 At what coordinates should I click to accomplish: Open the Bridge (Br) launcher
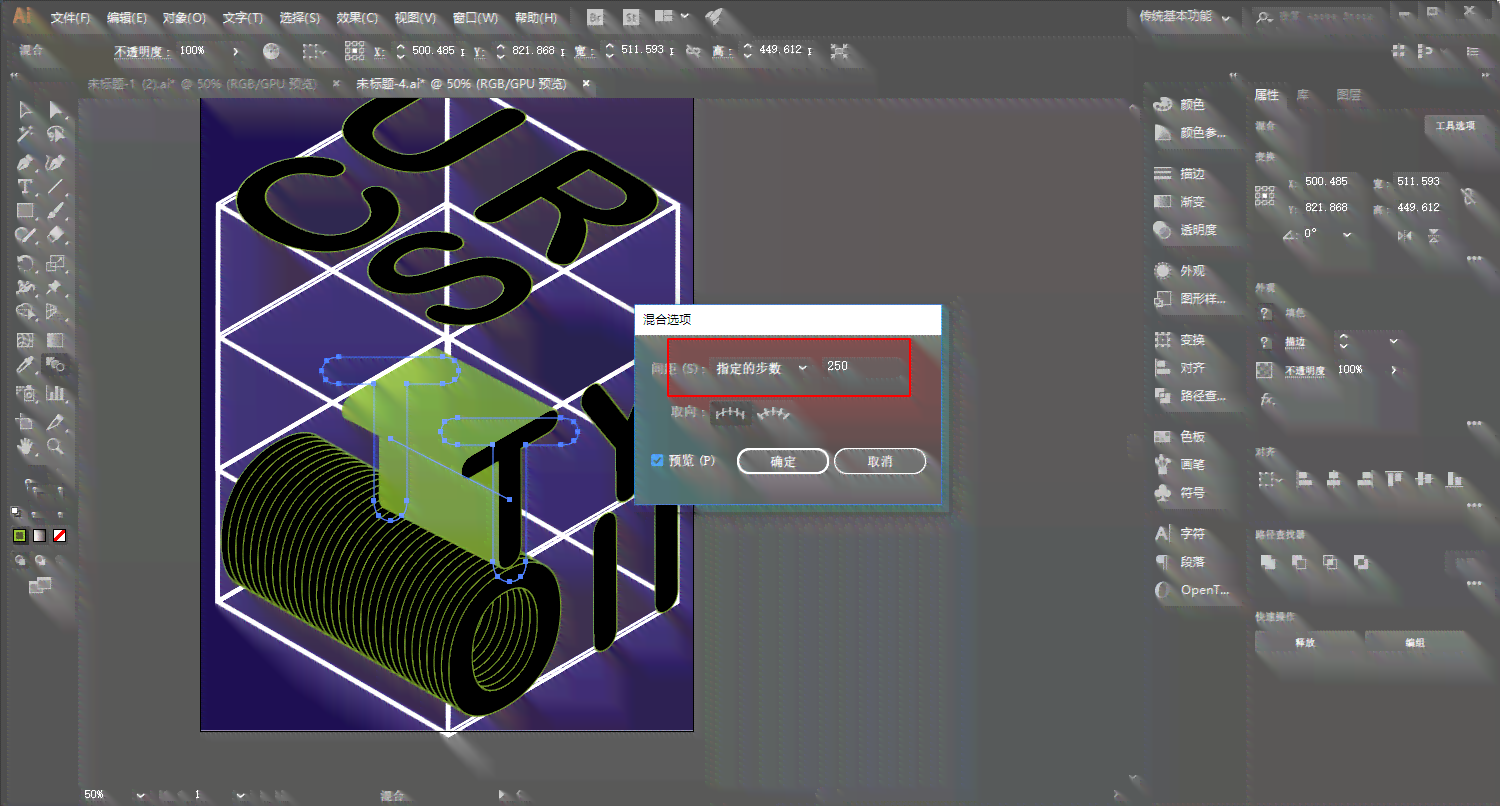coord(595,17)
